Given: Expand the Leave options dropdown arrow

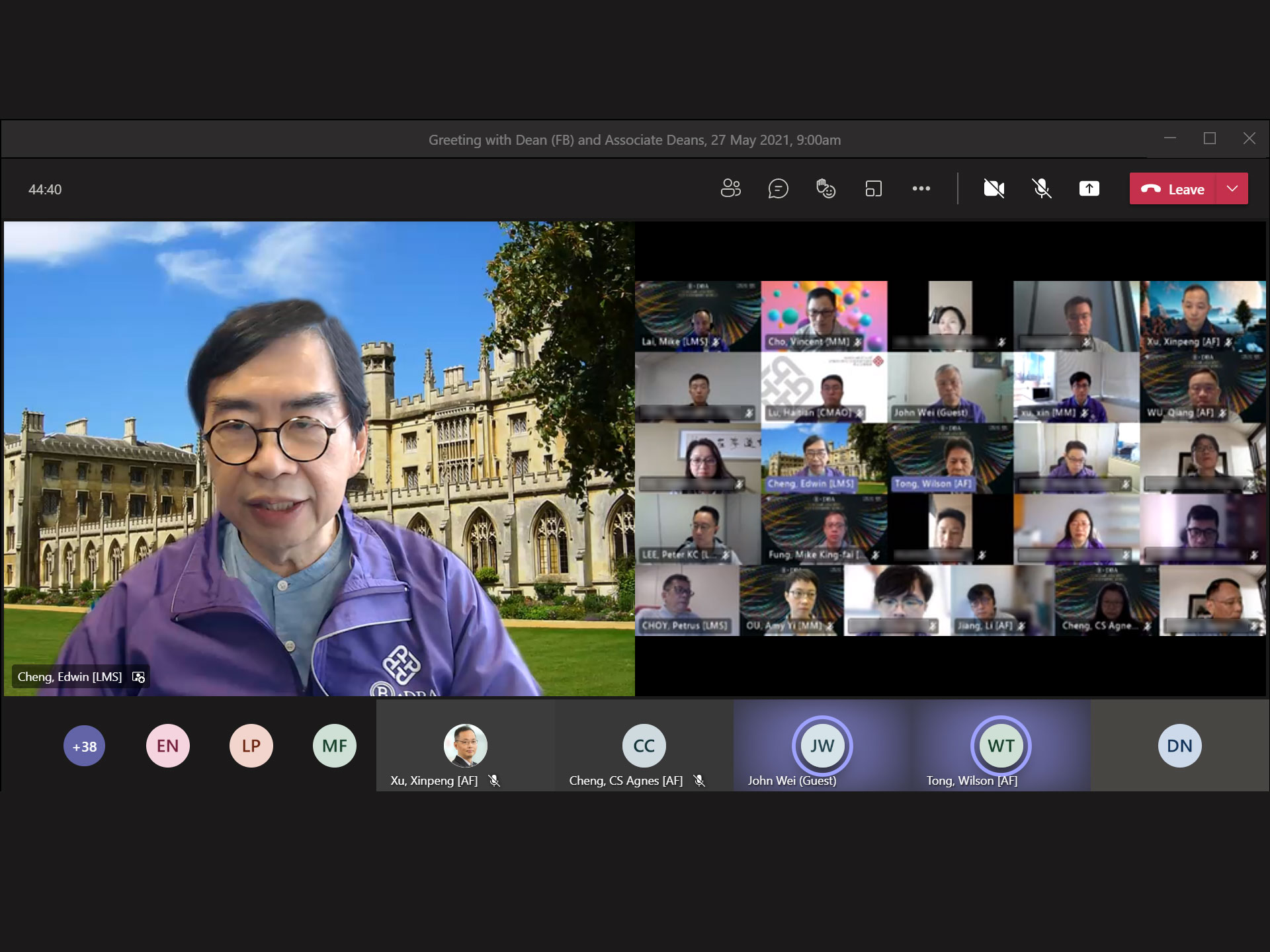Looking at the screenshot, I should 1232,189.
